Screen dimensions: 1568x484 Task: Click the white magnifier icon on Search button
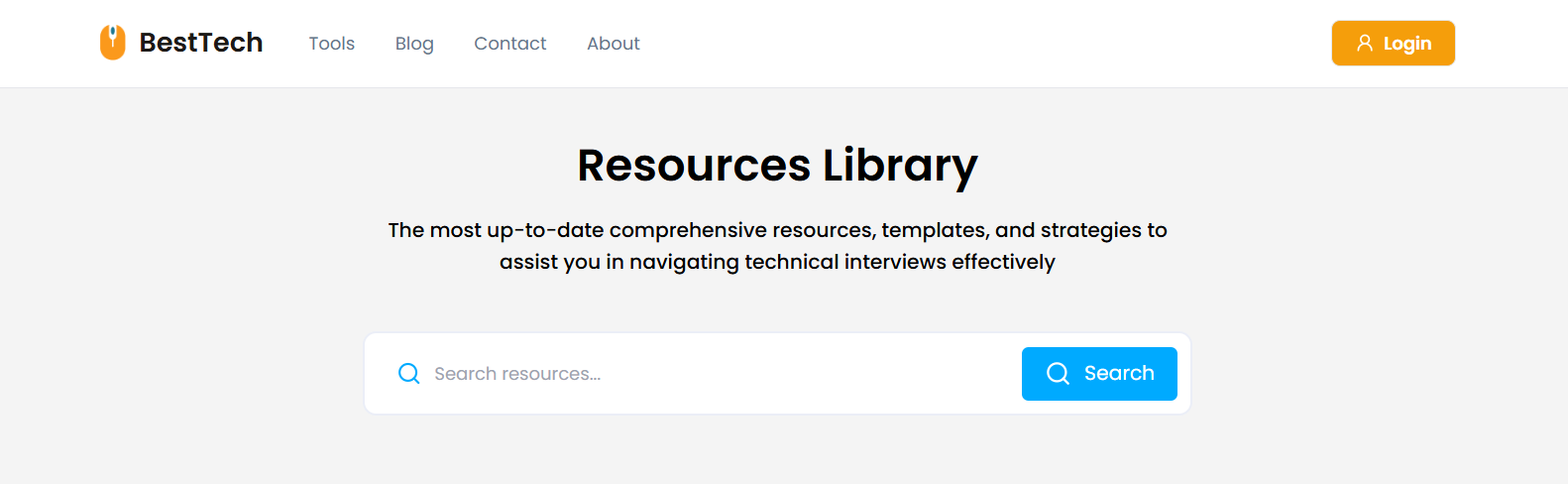pos(1058,373)
